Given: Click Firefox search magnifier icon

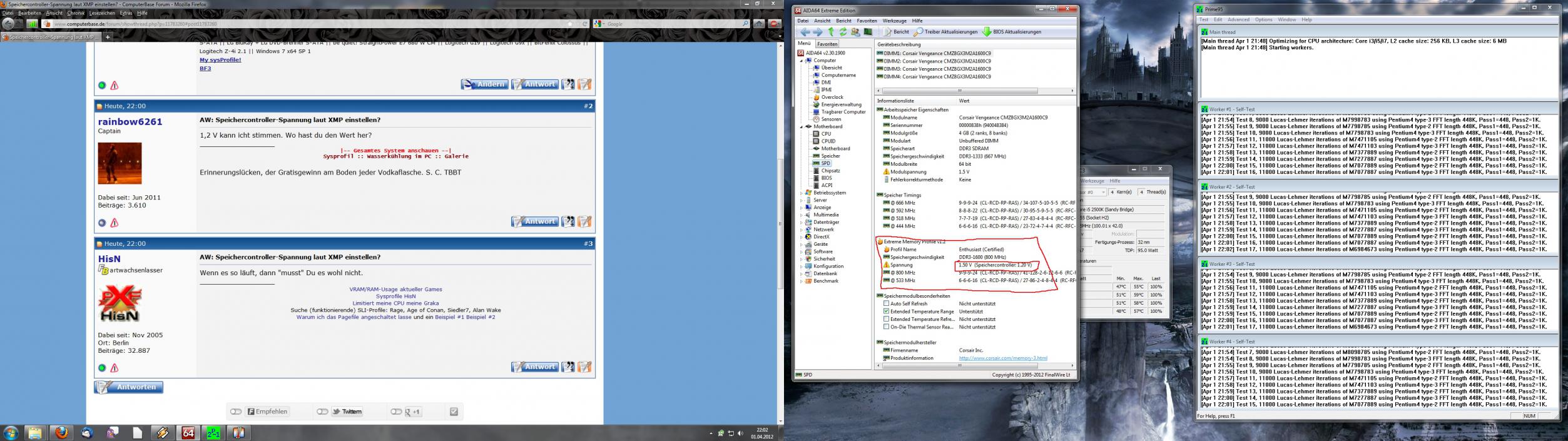Looking at the screenshot, I should tap(745, 24).
